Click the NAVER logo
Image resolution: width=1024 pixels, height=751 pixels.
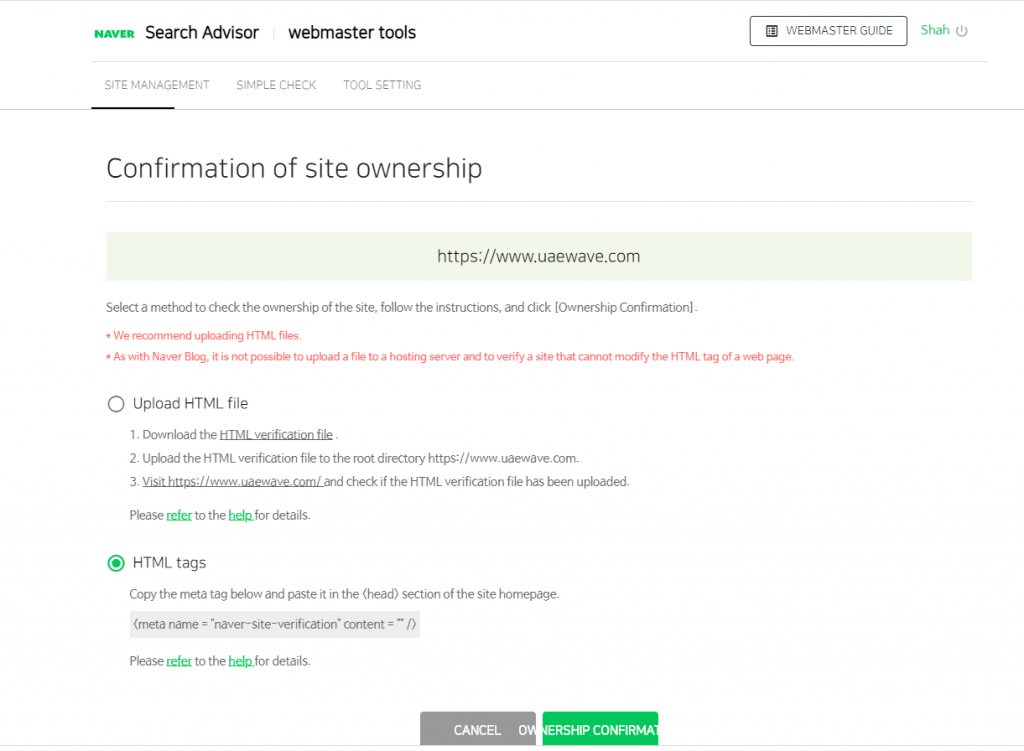(x=114, y=33)
